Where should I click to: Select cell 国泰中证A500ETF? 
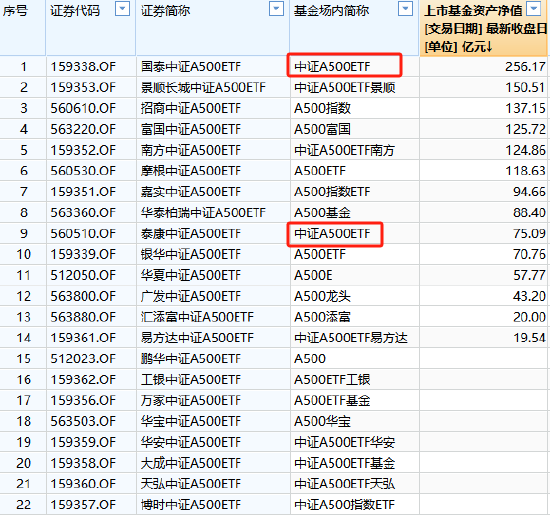point(213,67)
